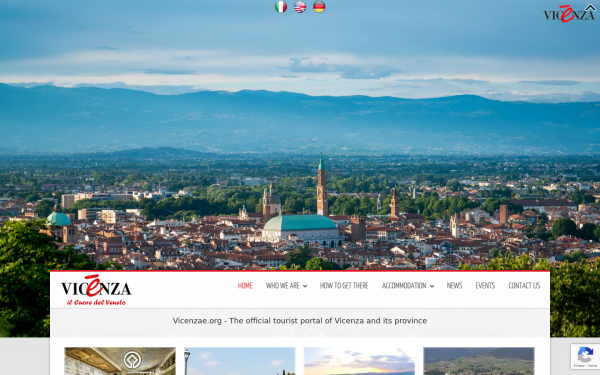Open the ACCOMMODATION menu item
Screen dimensions: 600x375
tap(404, 286)
